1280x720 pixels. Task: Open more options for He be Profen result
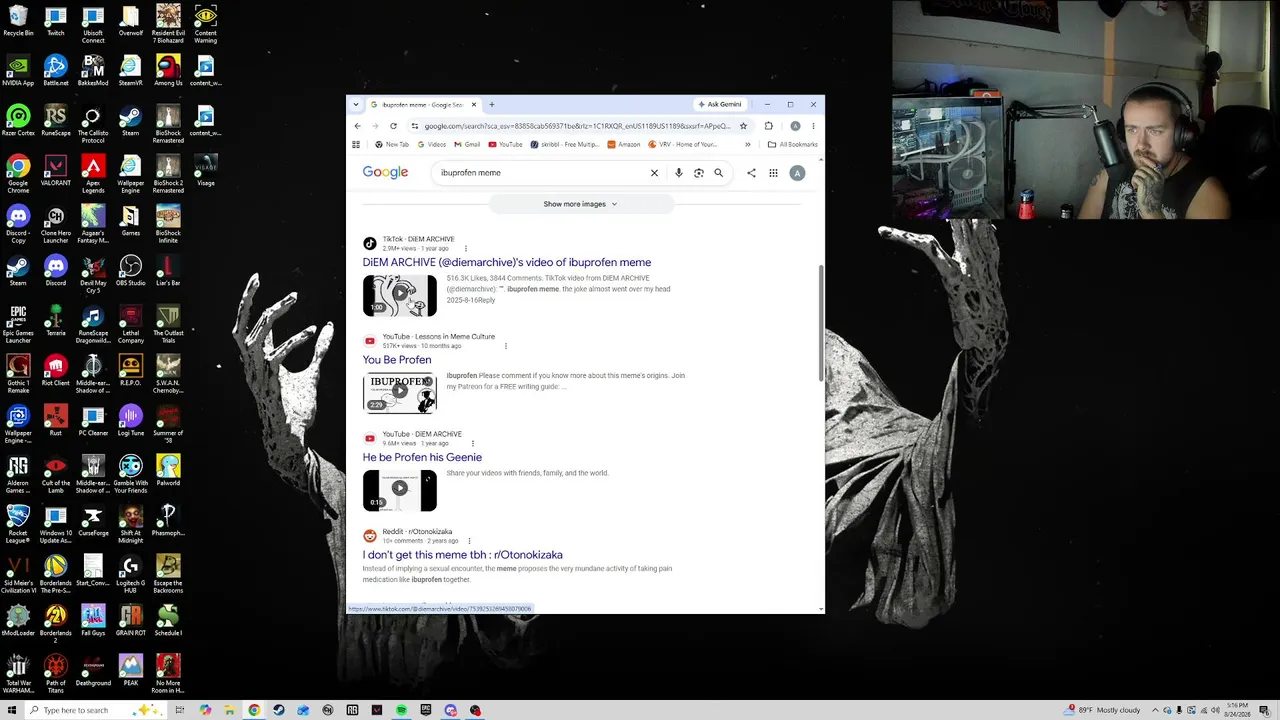(x=472, y=443)
